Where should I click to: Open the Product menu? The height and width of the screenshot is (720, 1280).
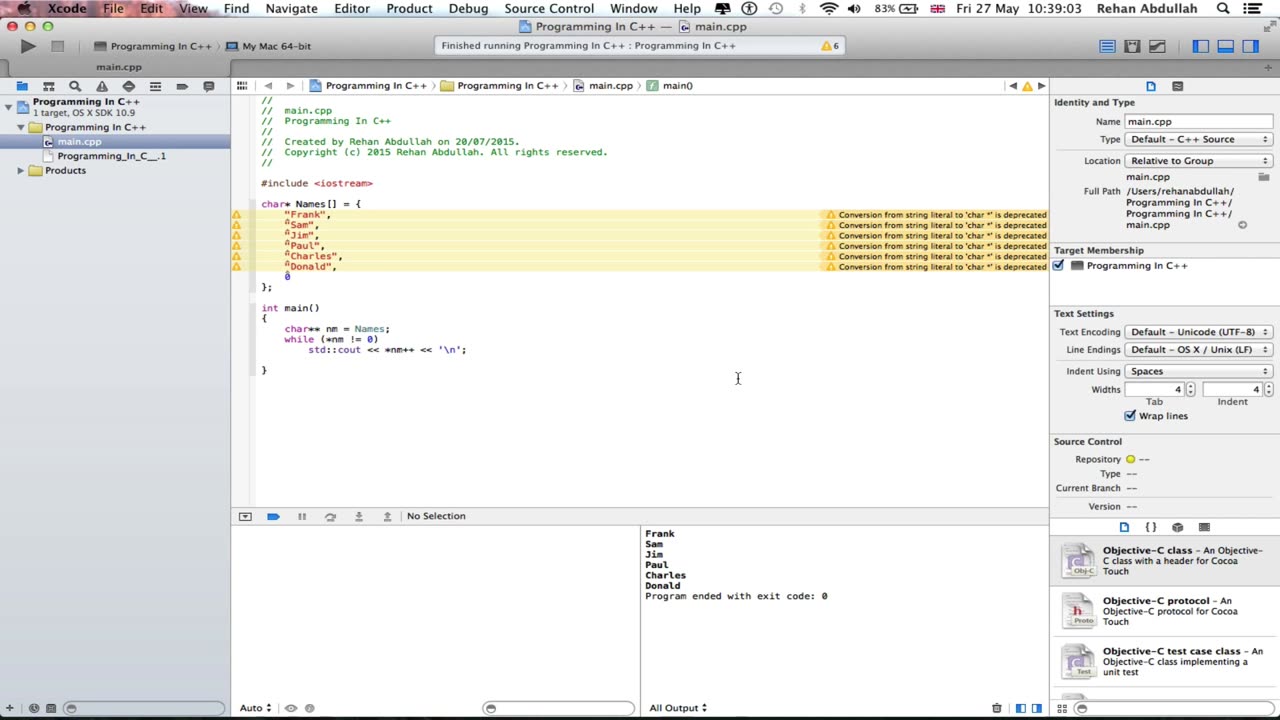pos(409,9)
